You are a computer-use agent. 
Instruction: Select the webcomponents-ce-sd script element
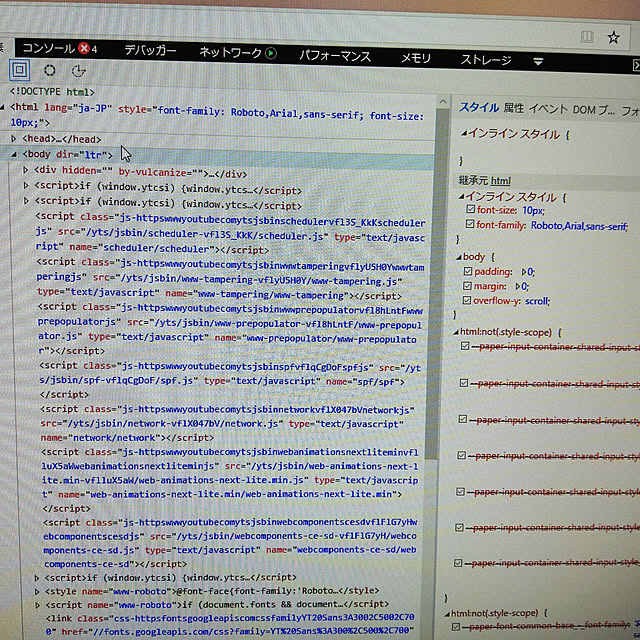pos(230,543)
